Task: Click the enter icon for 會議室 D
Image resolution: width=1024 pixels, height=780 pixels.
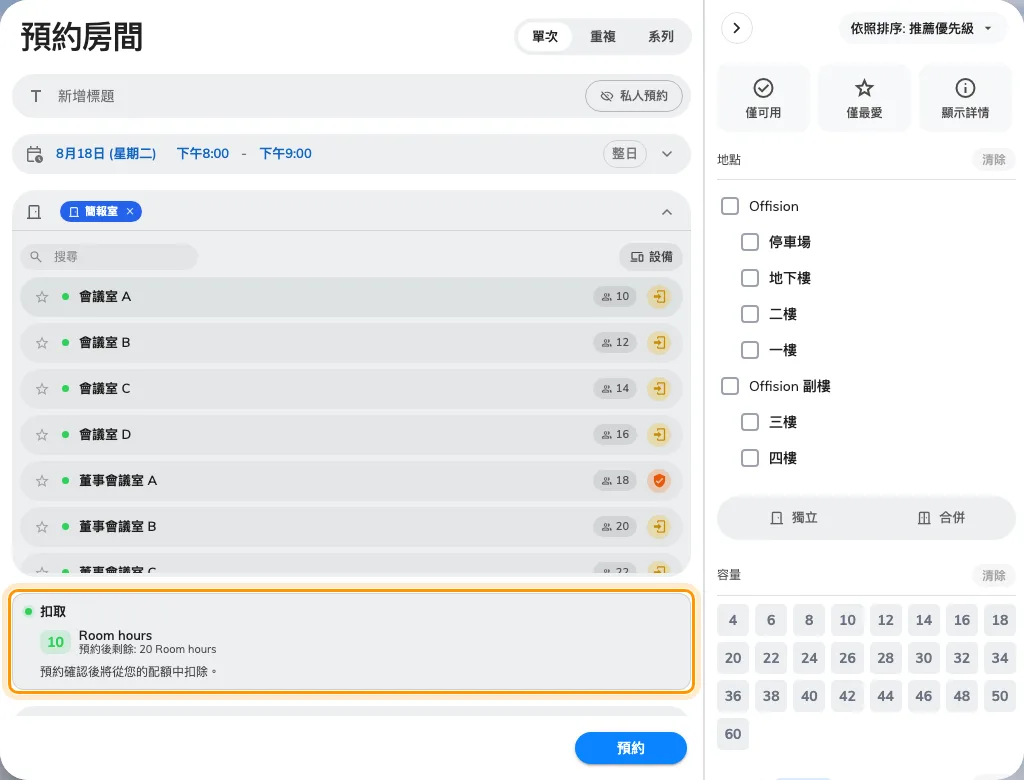Action: pos(659,434)
